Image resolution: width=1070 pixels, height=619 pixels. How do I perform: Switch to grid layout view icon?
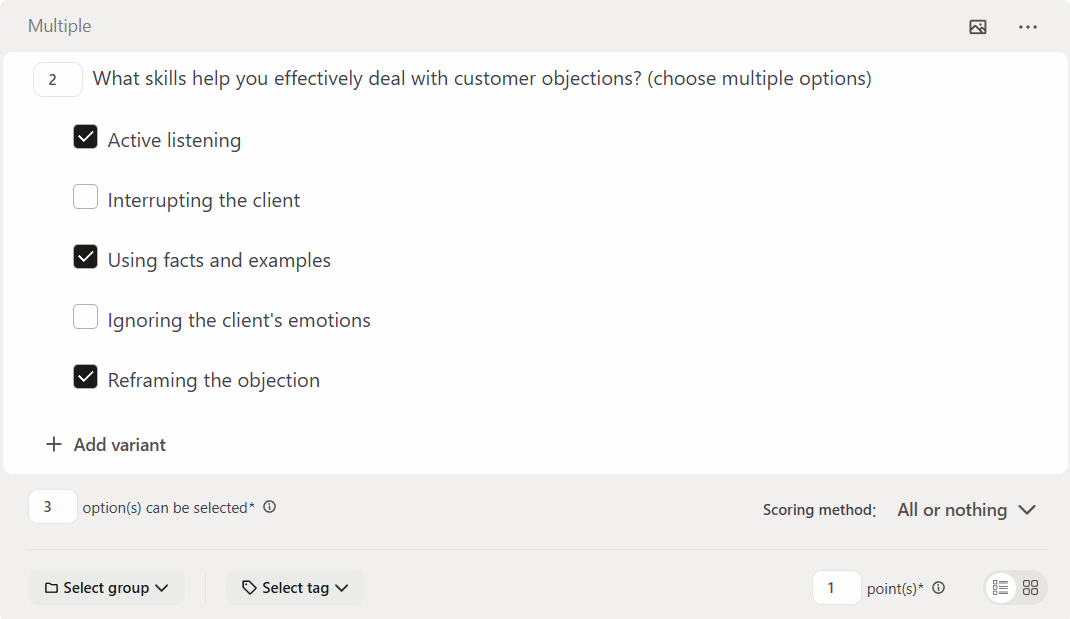(1031, 588)
